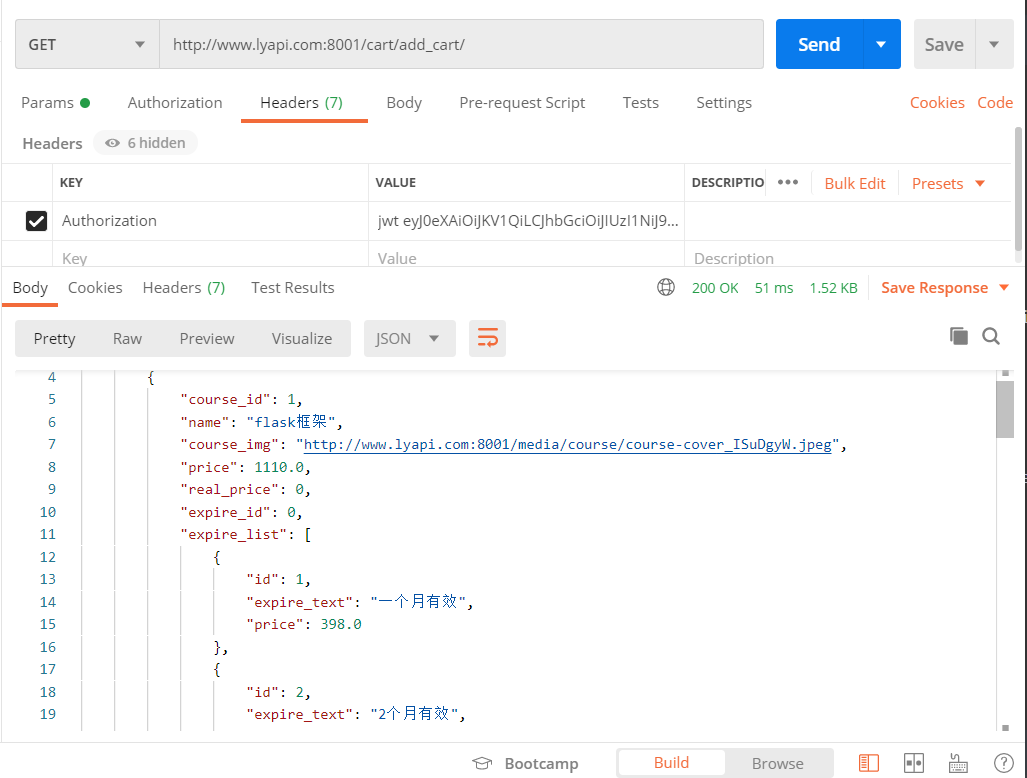
Task: Switch to Visualize view
Action: (x=302, y=339)
